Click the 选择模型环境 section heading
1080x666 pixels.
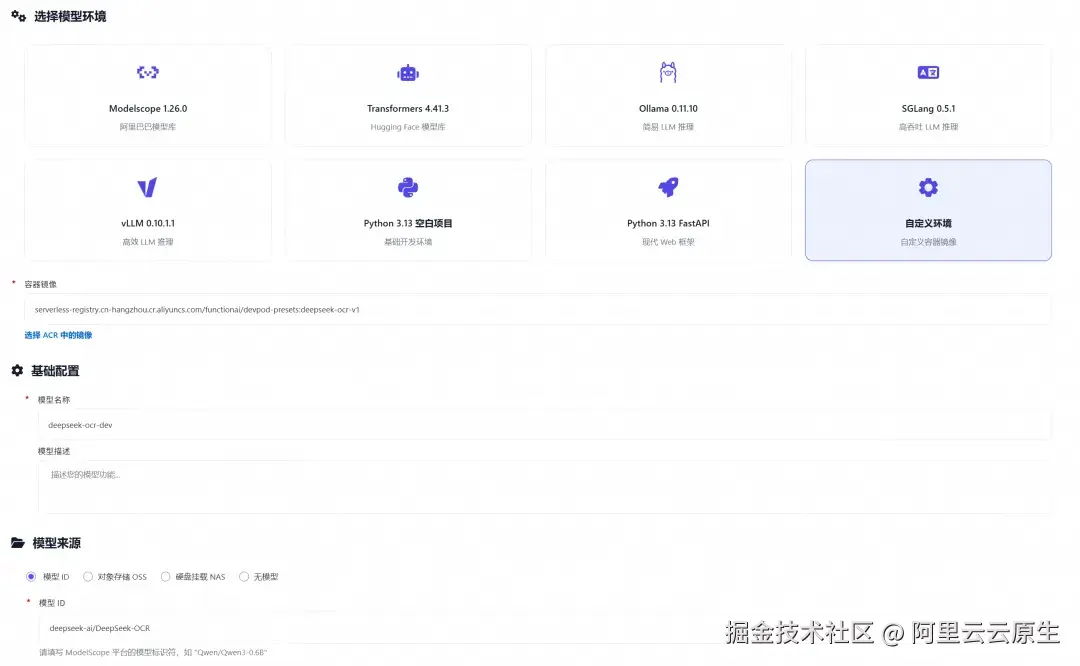(70, 17)
